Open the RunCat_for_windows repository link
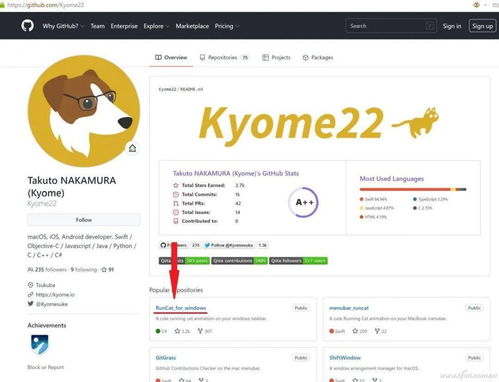Image resolution: width=499 pixels, height=382 pixels. pyautogui.click(x=181, y=308)
